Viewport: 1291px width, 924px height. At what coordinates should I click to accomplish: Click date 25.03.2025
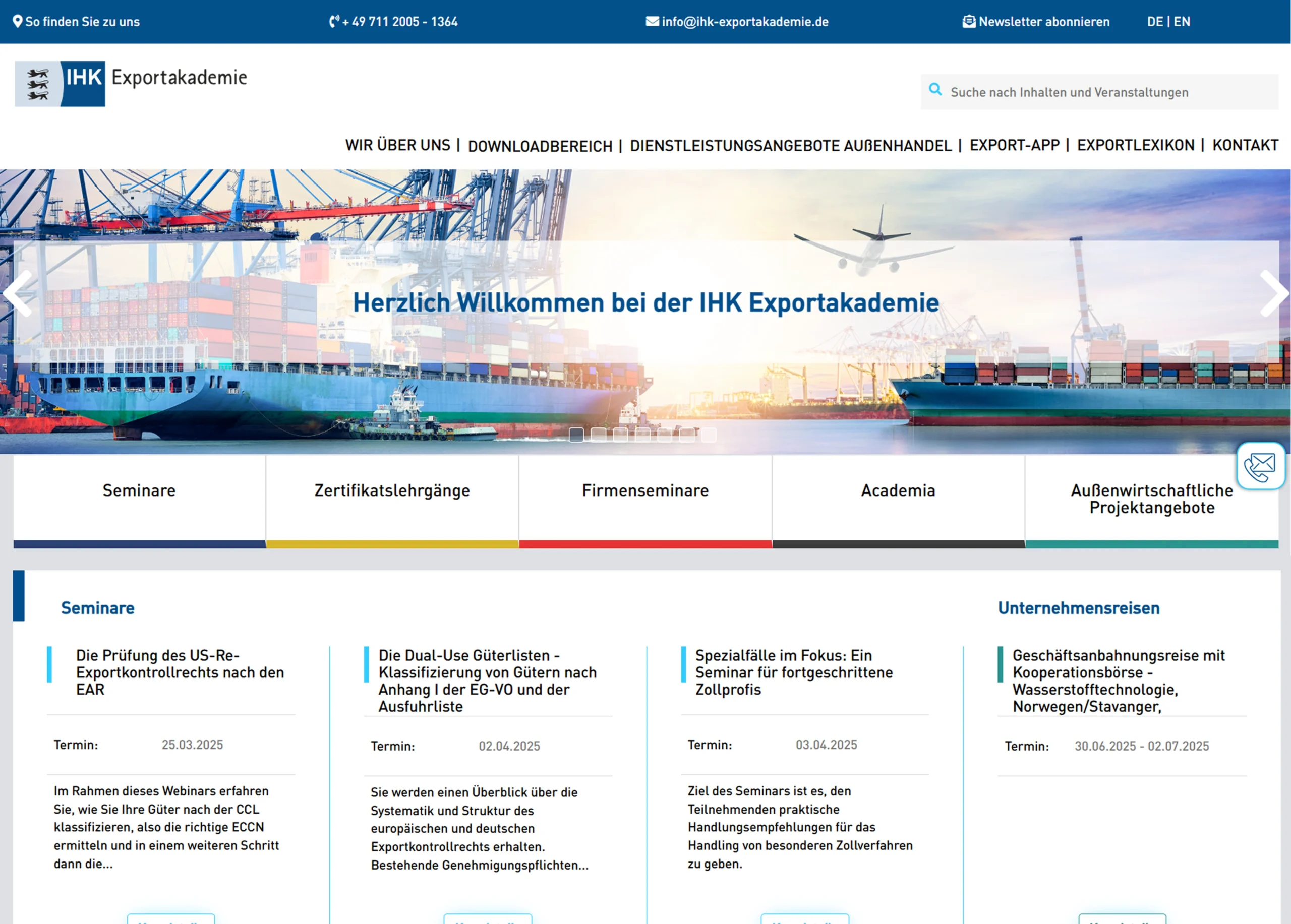pyautogui.click(x=193, y=745)
